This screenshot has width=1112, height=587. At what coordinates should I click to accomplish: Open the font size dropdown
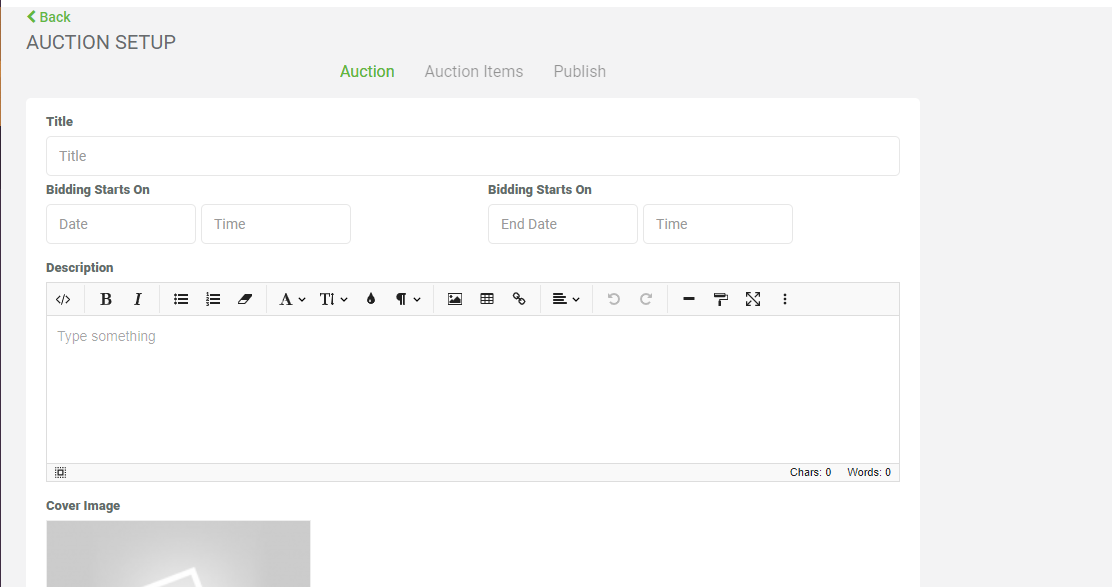(x=333, y=299)
